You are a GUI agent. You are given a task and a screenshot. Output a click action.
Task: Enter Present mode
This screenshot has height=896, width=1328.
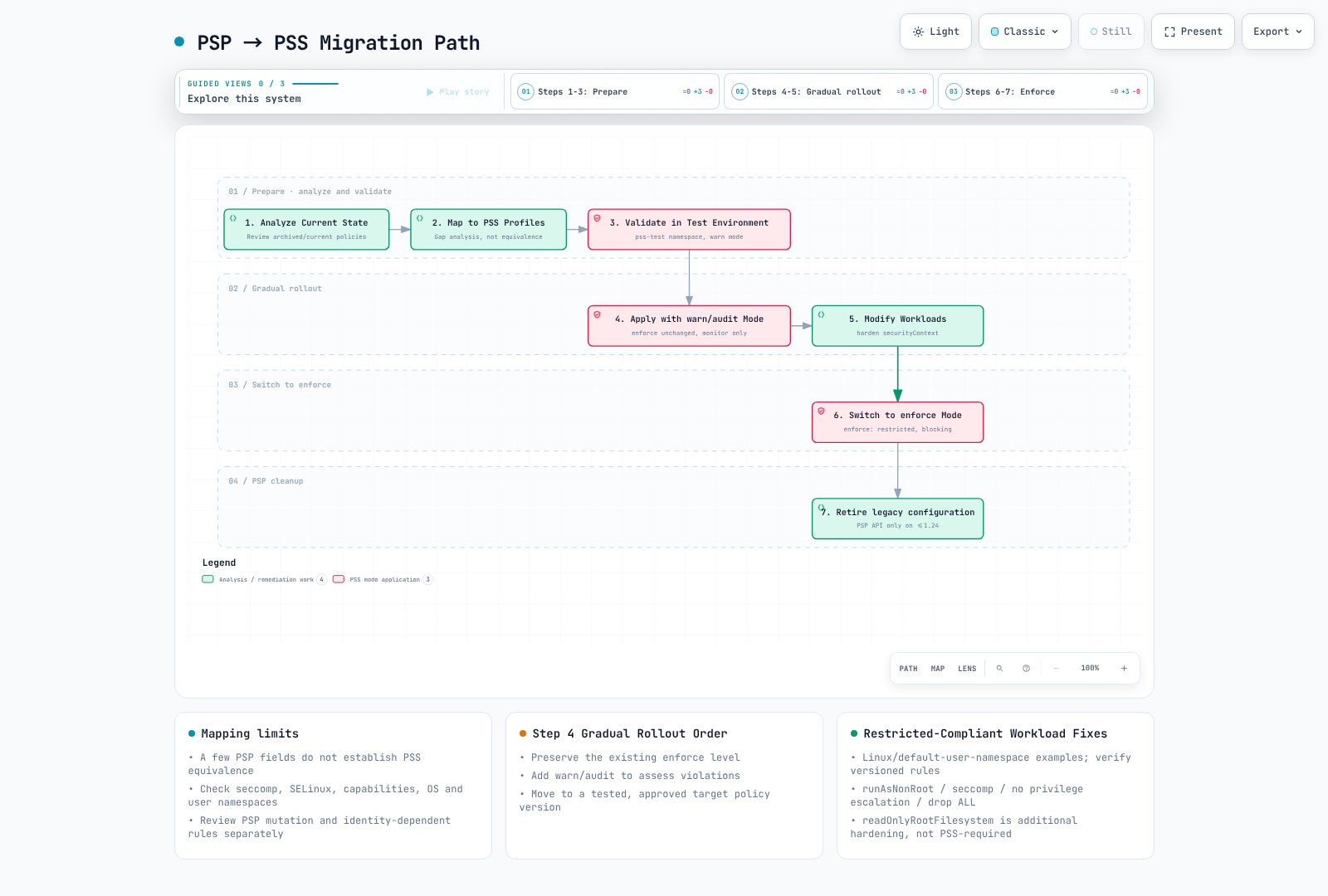coord(1193,32)
